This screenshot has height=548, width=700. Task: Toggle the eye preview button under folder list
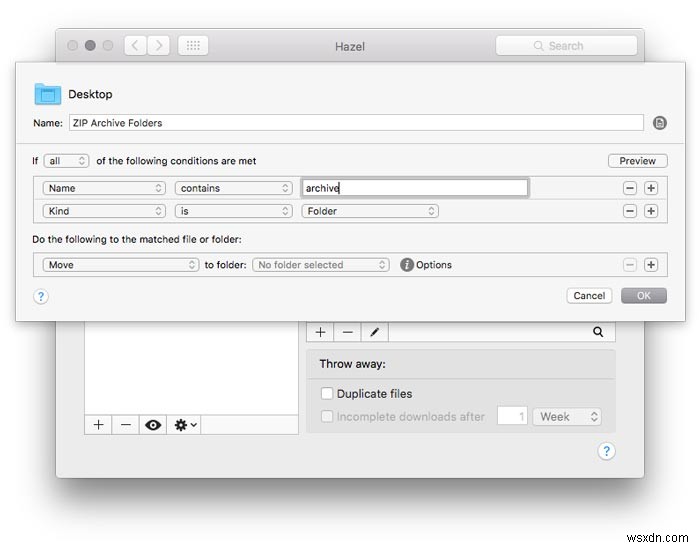point(153,425)
